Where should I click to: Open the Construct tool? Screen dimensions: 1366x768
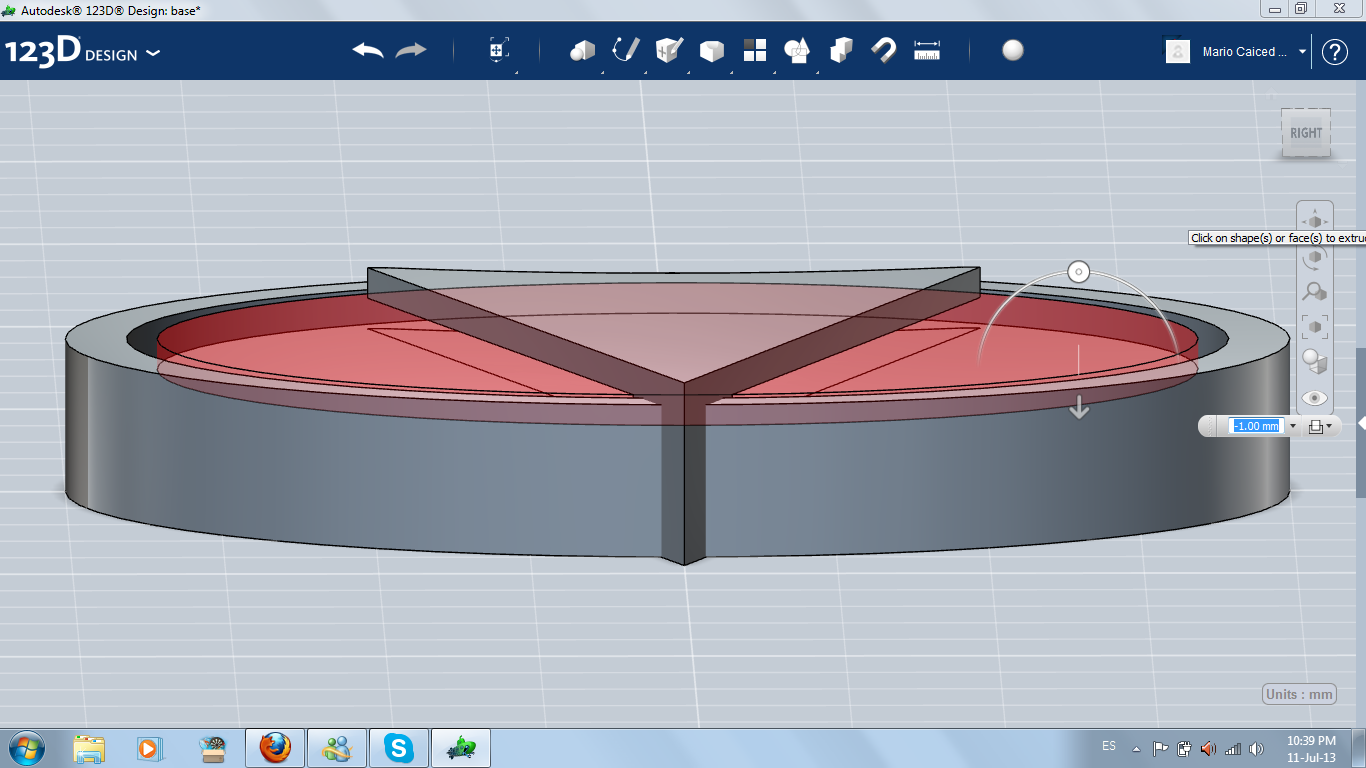pos(669,50)
